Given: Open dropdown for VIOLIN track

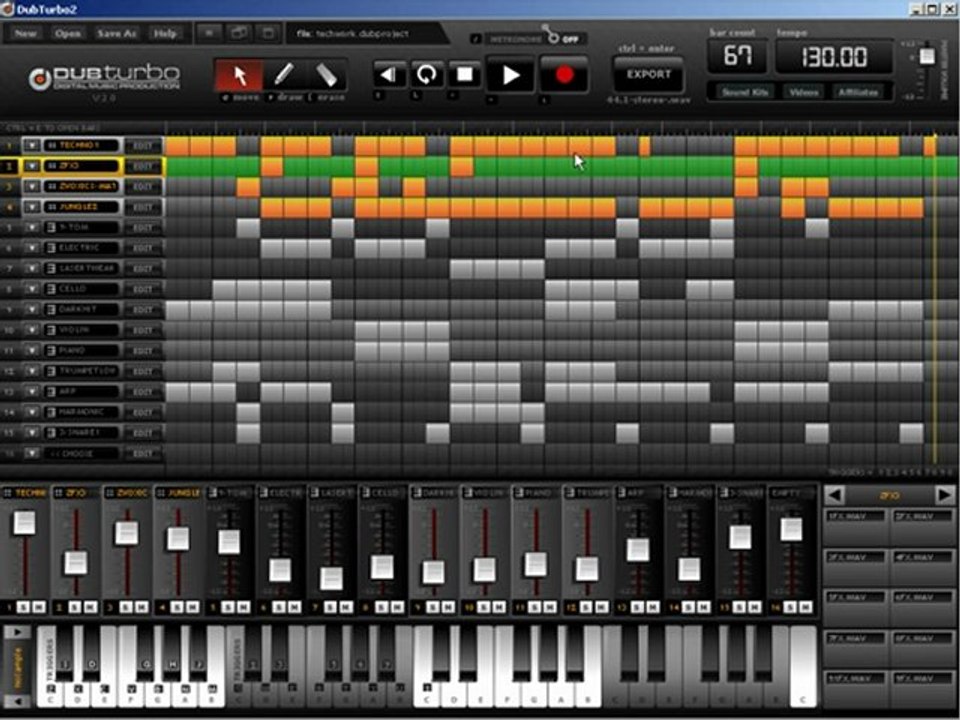Looking at the screenshot, I should (31, 330).
